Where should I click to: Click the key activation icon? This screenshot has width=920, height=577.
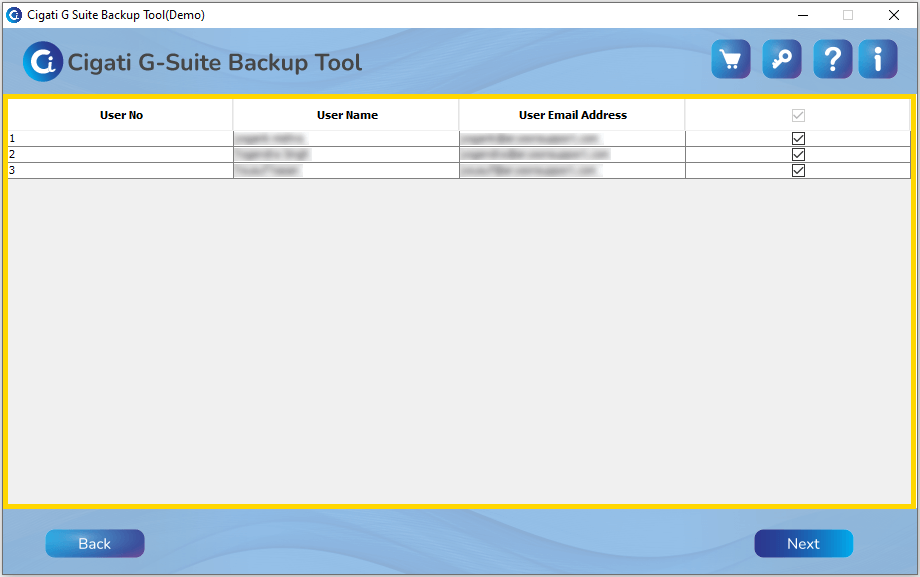point(781,60)
